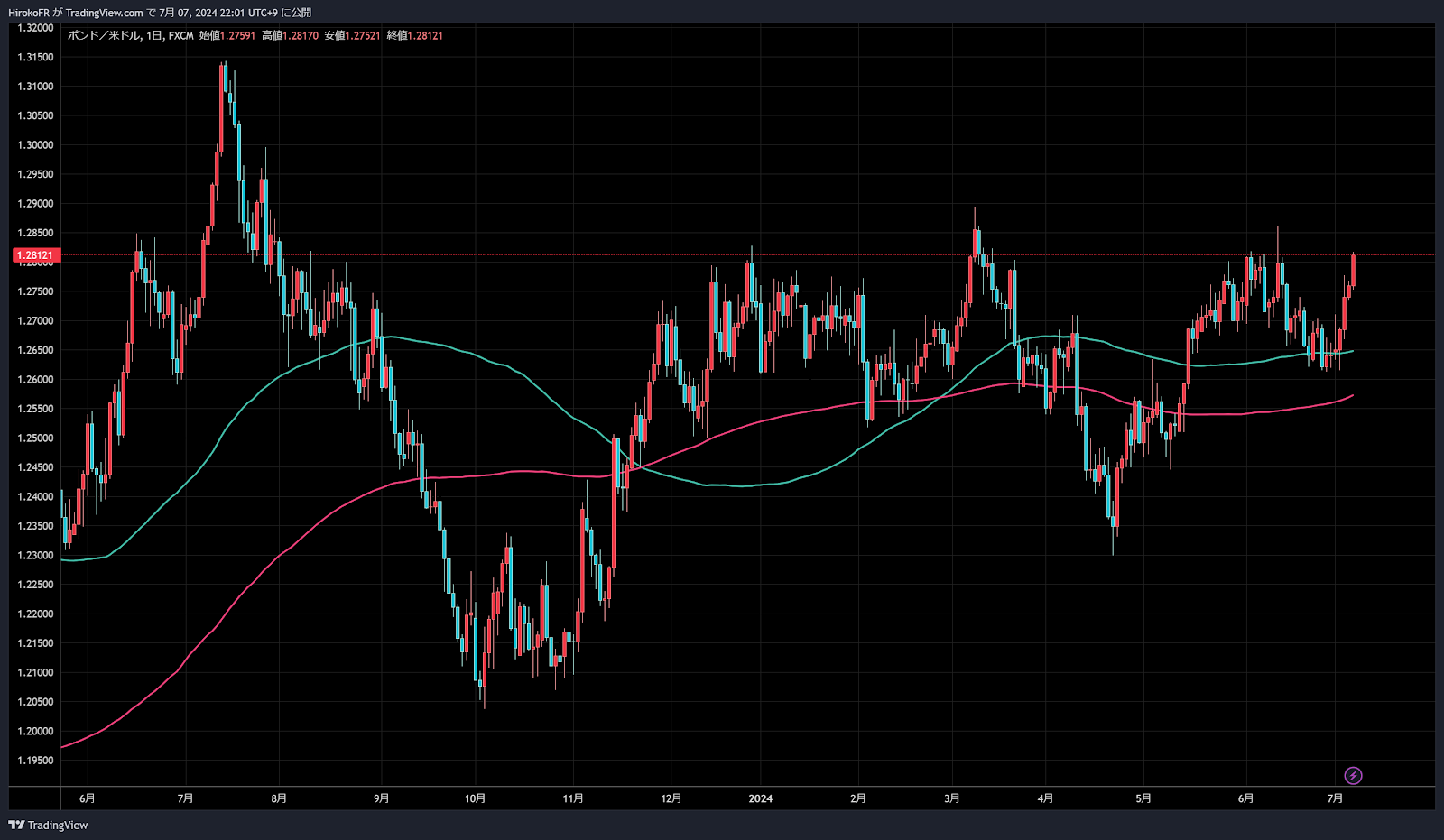Click the red 1.28121 current price tag

[35, 255]
